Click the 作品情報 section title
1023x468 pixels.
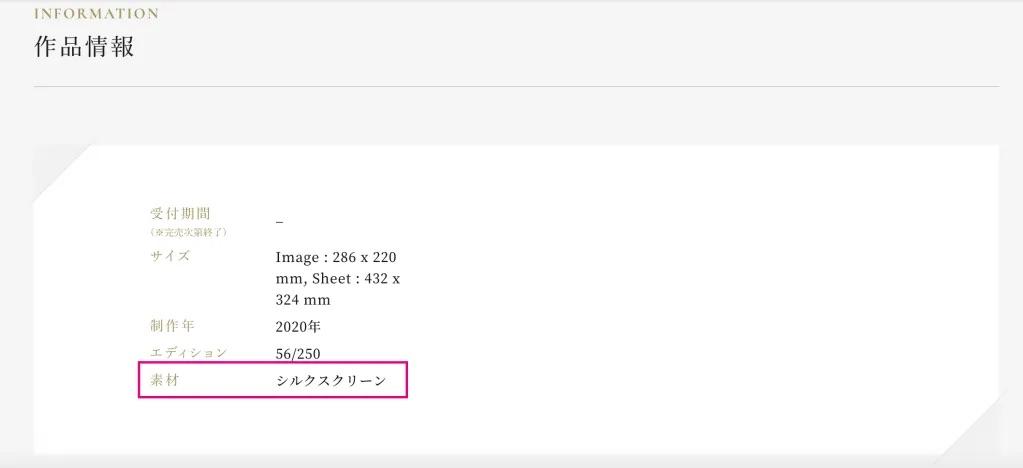coord(84,47)
